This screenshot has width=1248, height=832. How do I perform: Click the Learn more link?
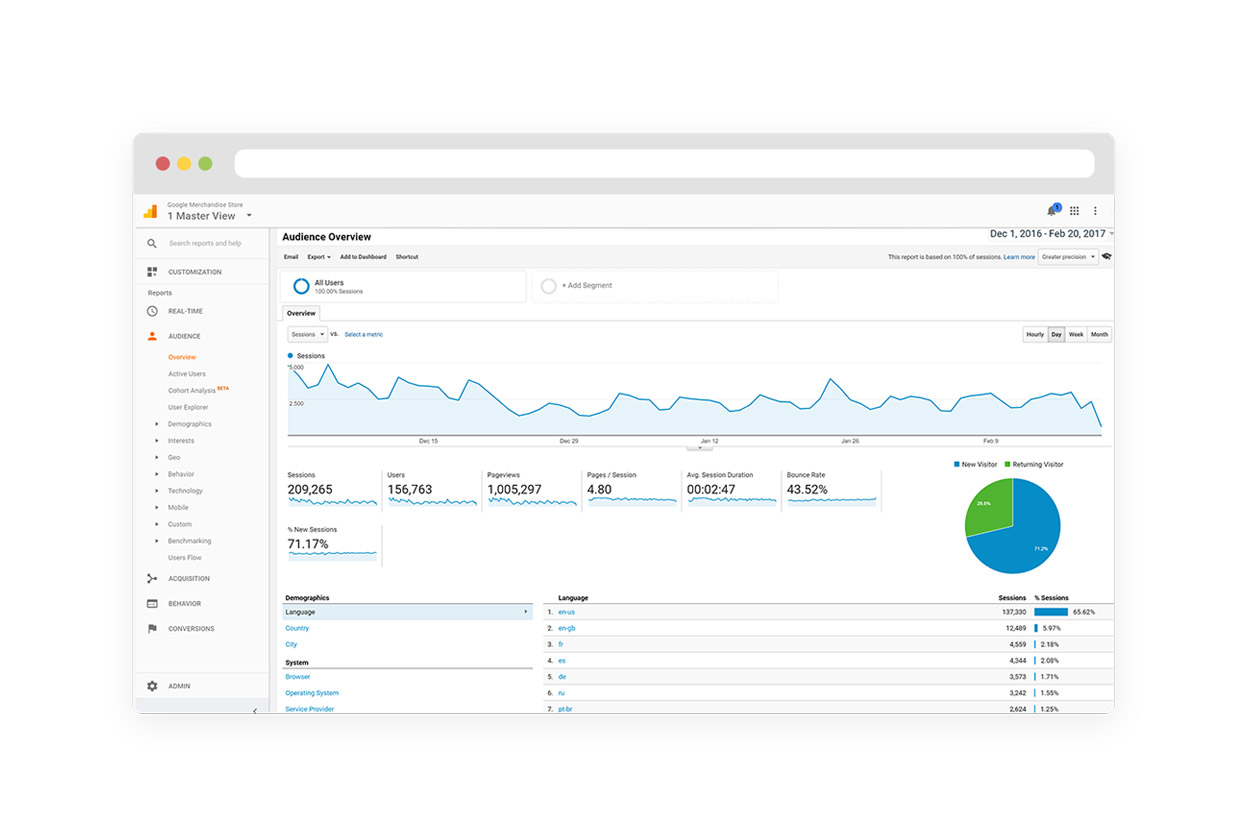click(x=1019, y=257)
